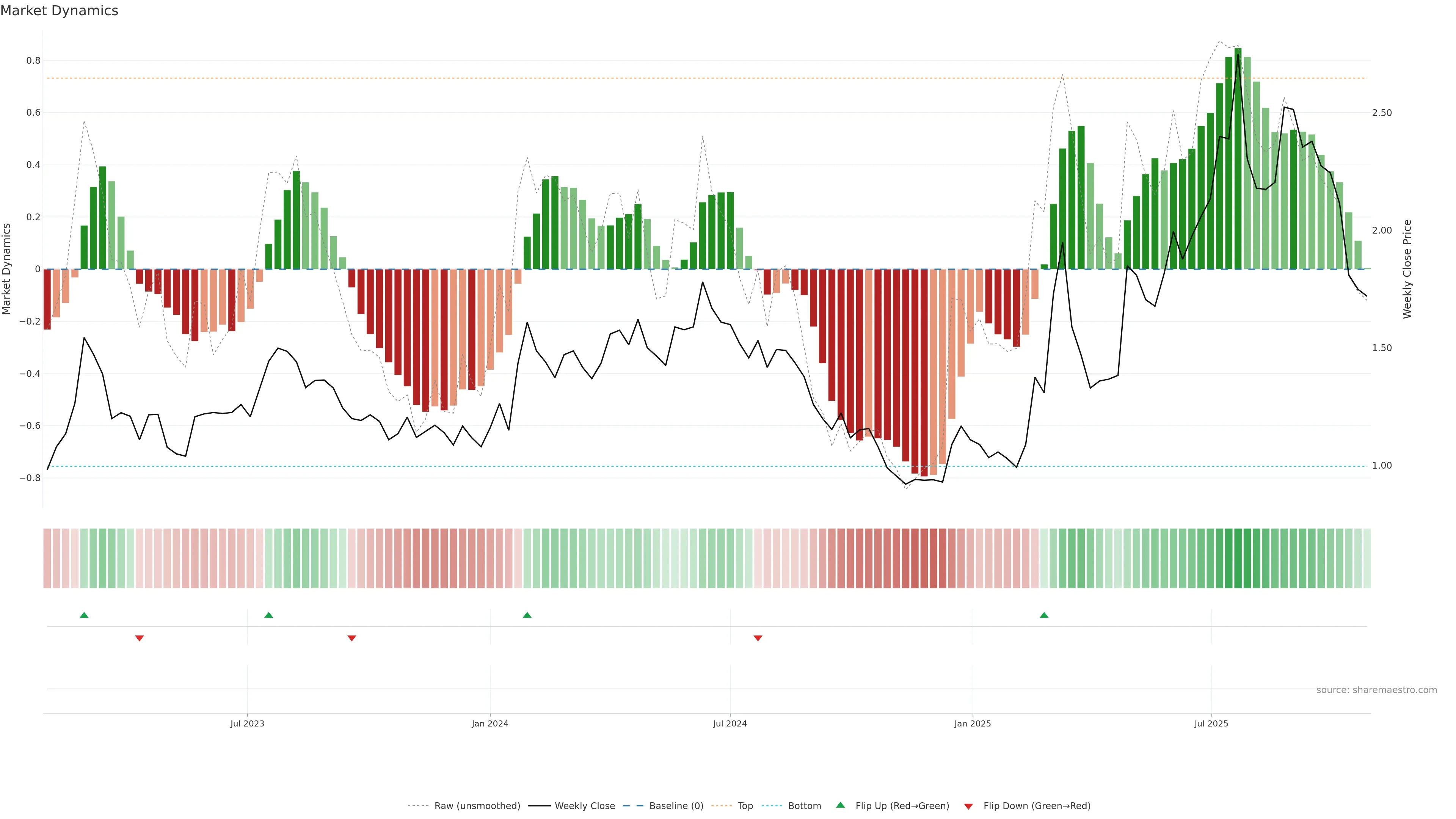Screen dimensions: 1456x819
Task: Toggle the Weekly Close legend entry
Action: click(x=584, y=805)
